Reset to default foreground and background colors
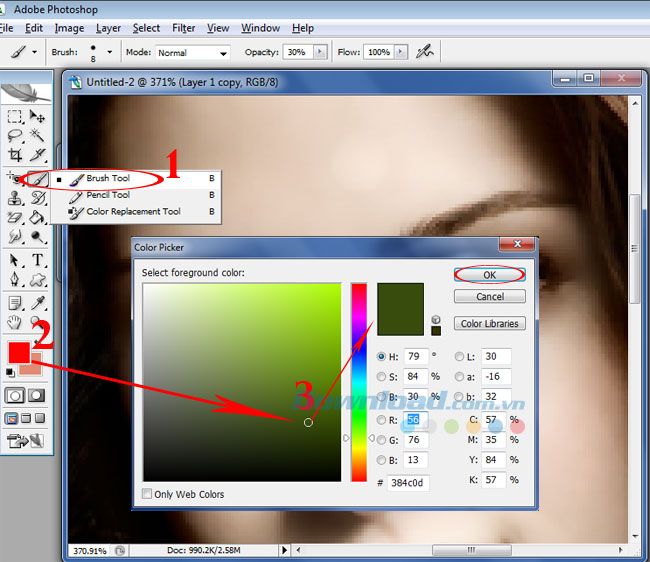 10,373
